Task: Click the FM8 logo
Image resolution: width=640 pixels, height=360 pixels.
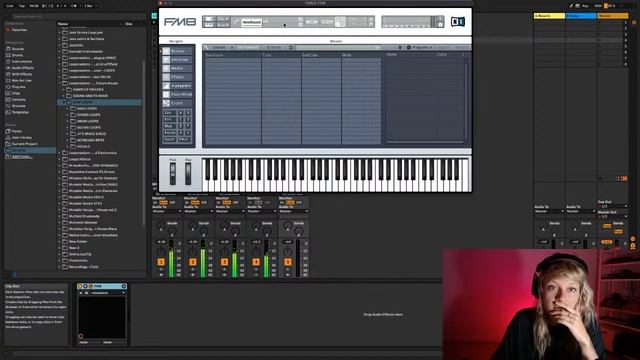Action: coord(180,22)
